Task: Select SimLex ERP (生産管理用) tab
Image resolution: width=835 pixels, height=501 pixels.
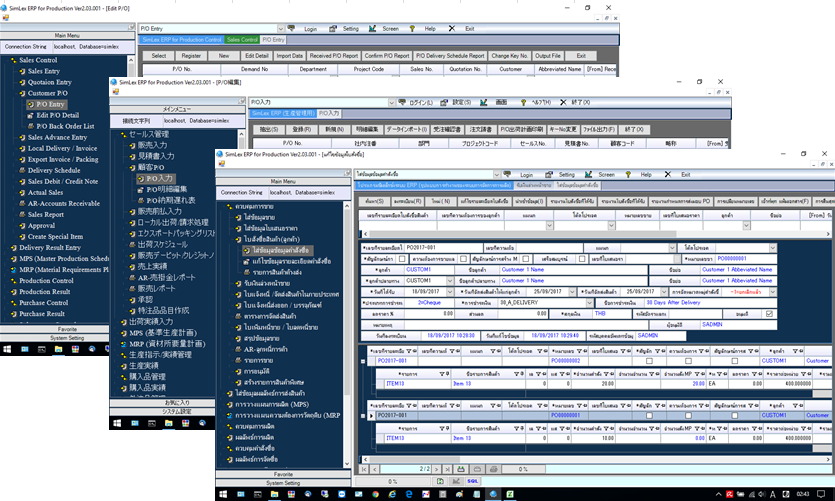Action: pyautogui.click(x=283, y=113)
